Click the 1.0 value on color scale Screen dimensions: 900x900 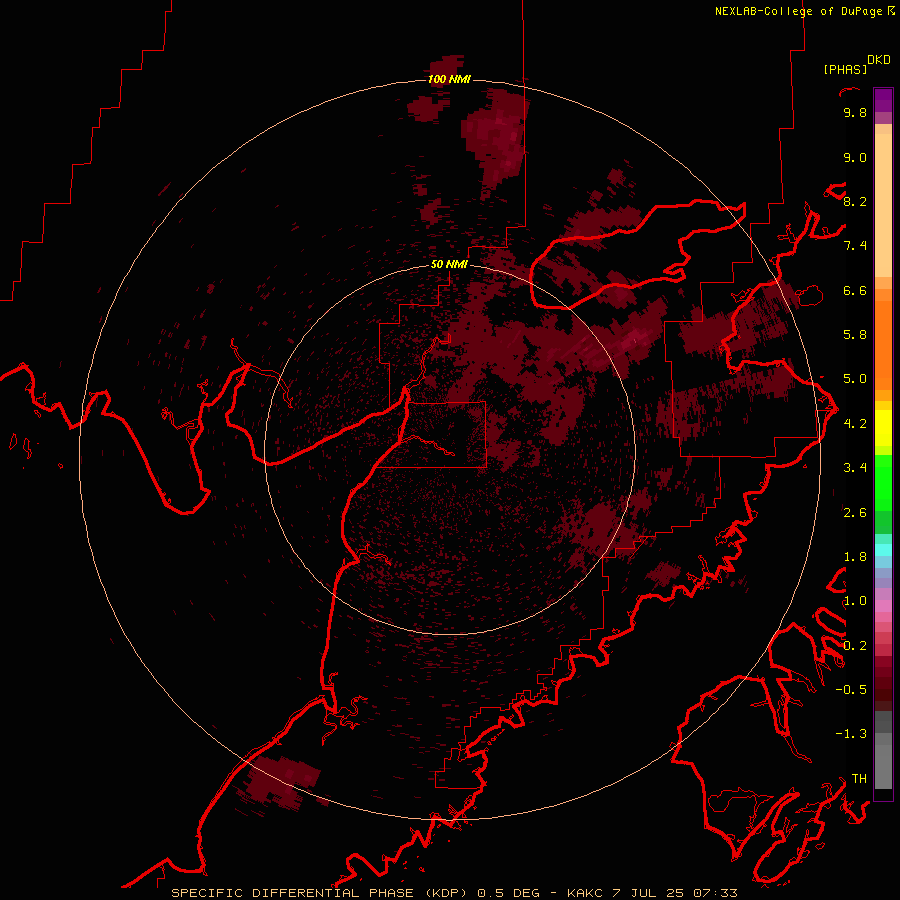(855, 601)
